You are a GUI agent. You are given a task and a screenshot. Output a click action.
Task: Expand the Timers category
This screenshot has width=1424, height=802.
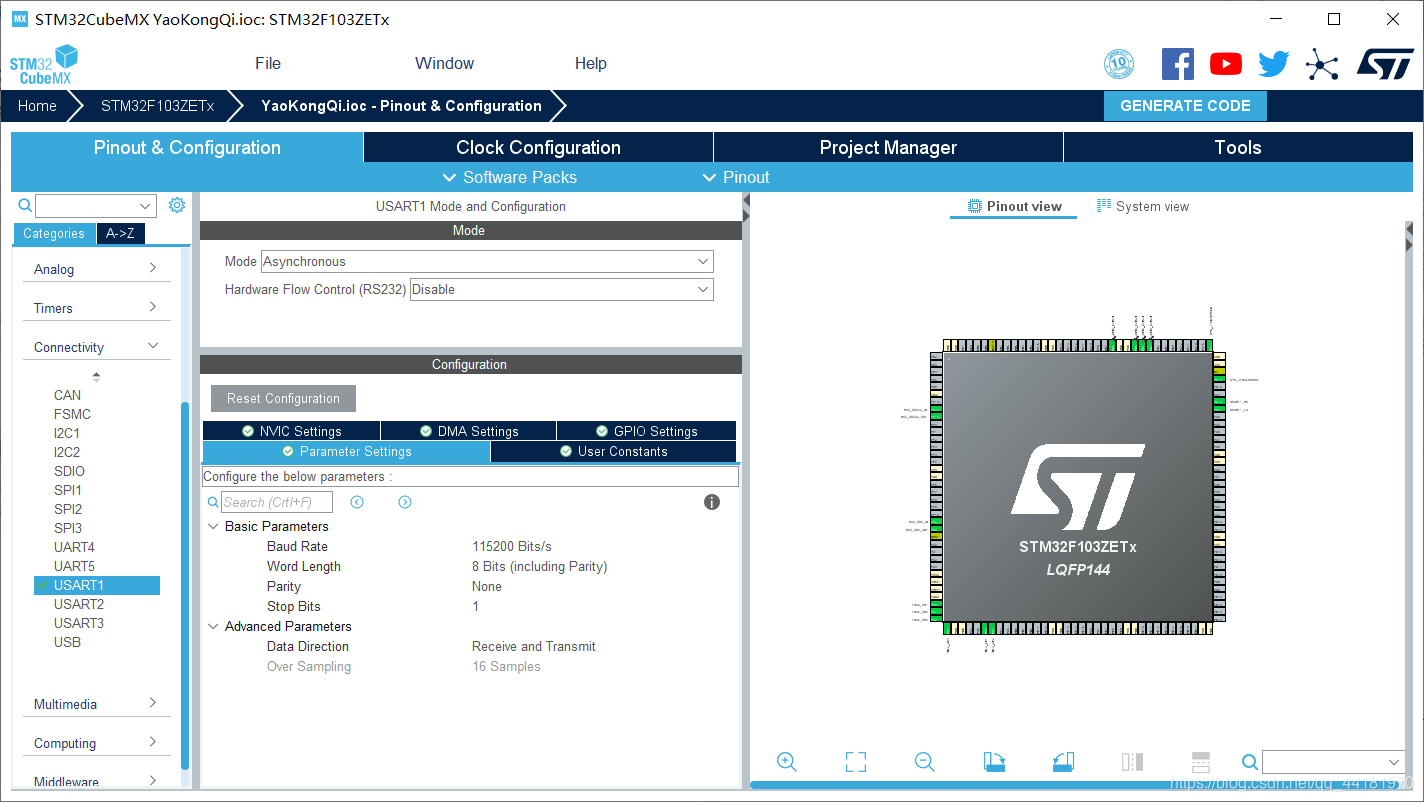[96, 308]
